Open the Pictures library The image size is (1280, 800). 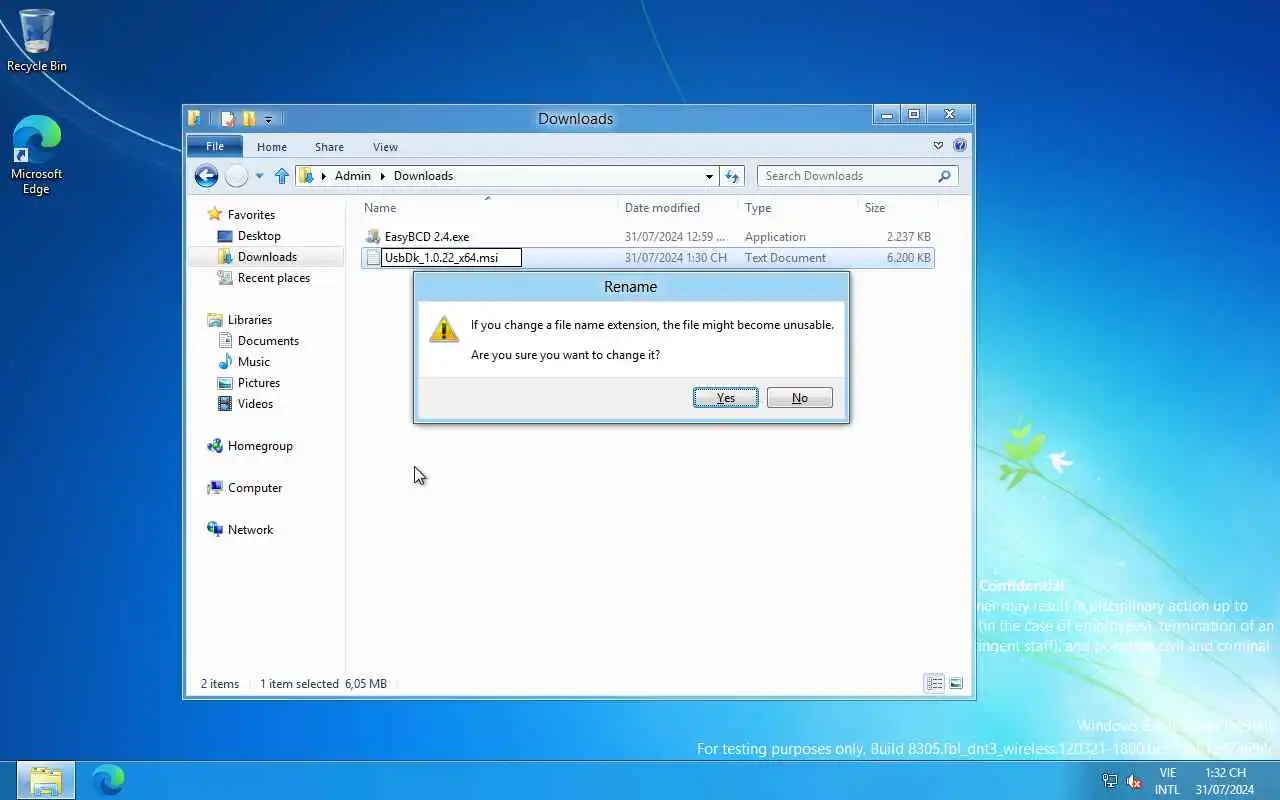coord(259,383)
